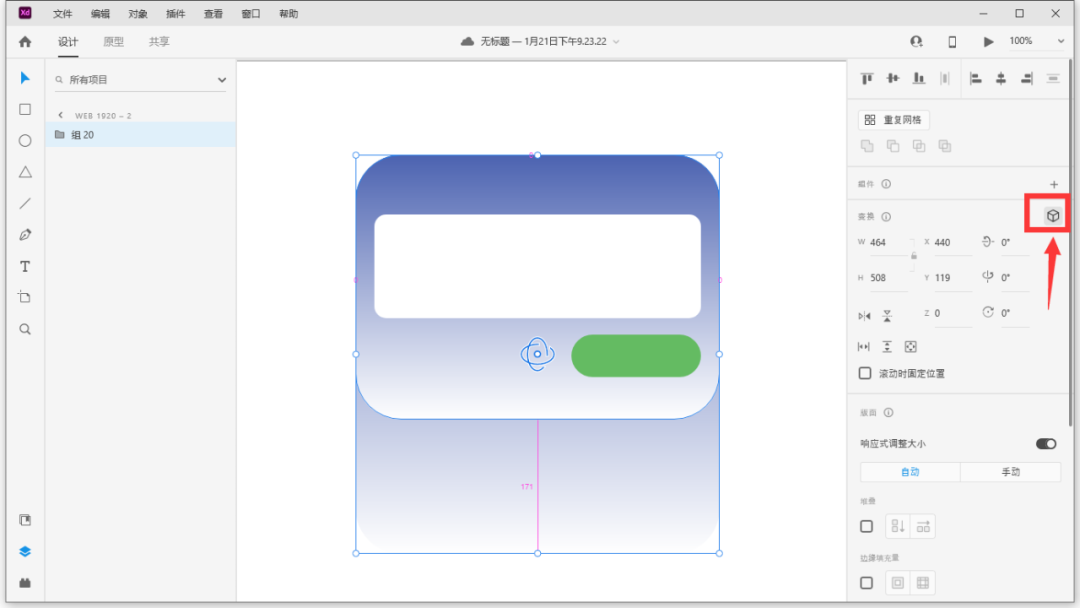
Task: Select the Artboard tool
Action: tap(25, 297)
